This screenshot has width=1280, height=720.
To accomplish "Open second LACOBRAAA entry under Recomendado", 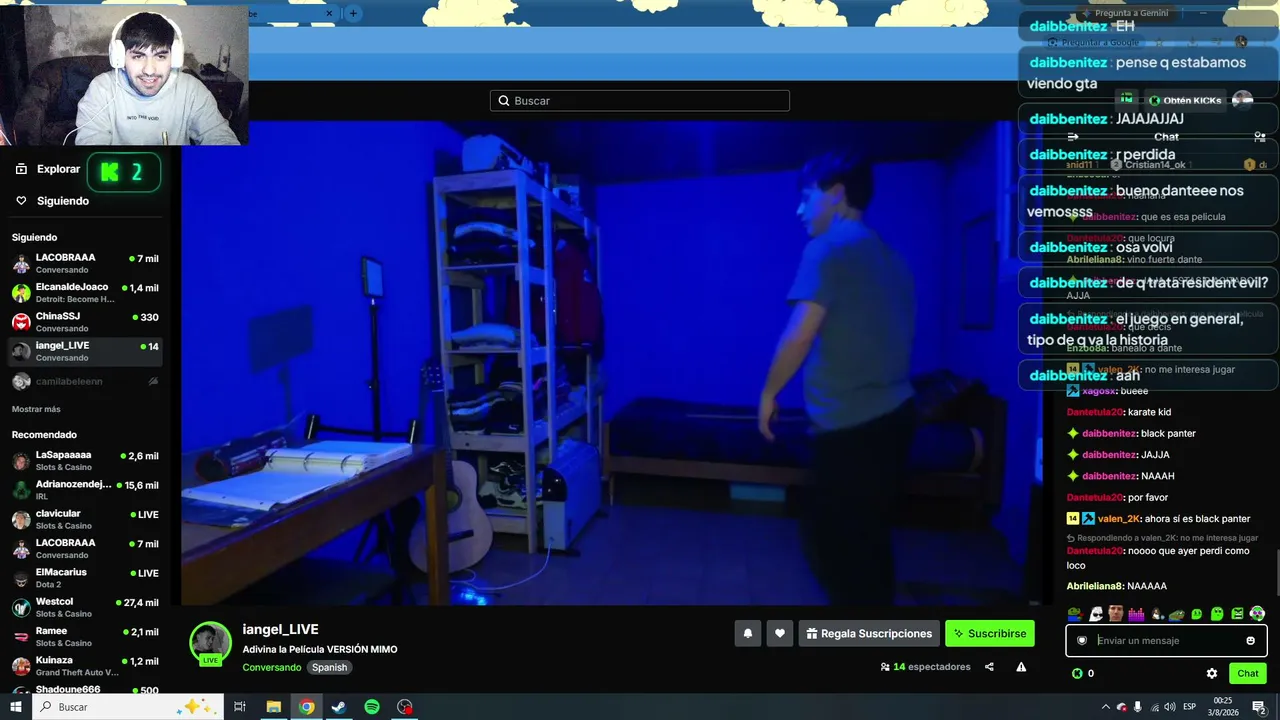I will tap(85, 548).
